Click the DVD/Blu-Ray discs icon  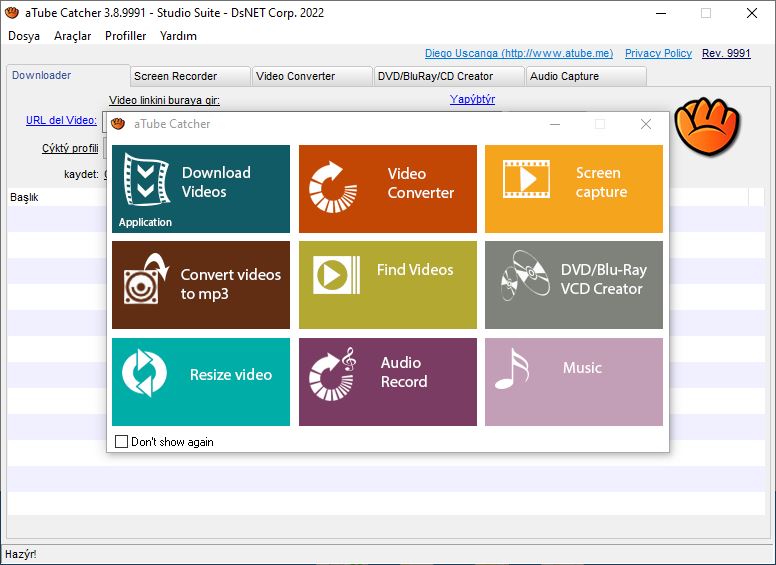tap(525, 276)
